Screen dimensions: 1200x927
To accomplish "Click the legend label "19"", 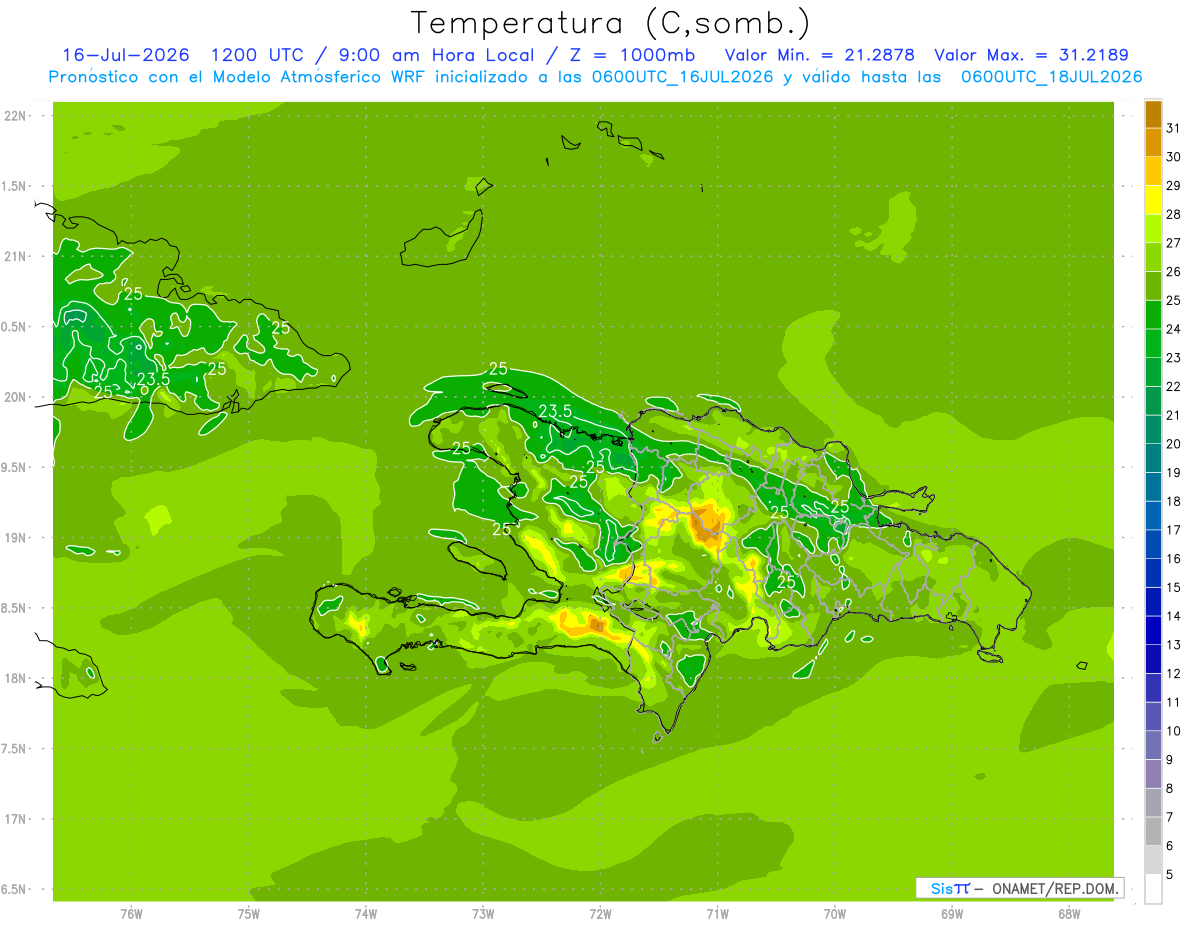I will (x=1174, y=472).
